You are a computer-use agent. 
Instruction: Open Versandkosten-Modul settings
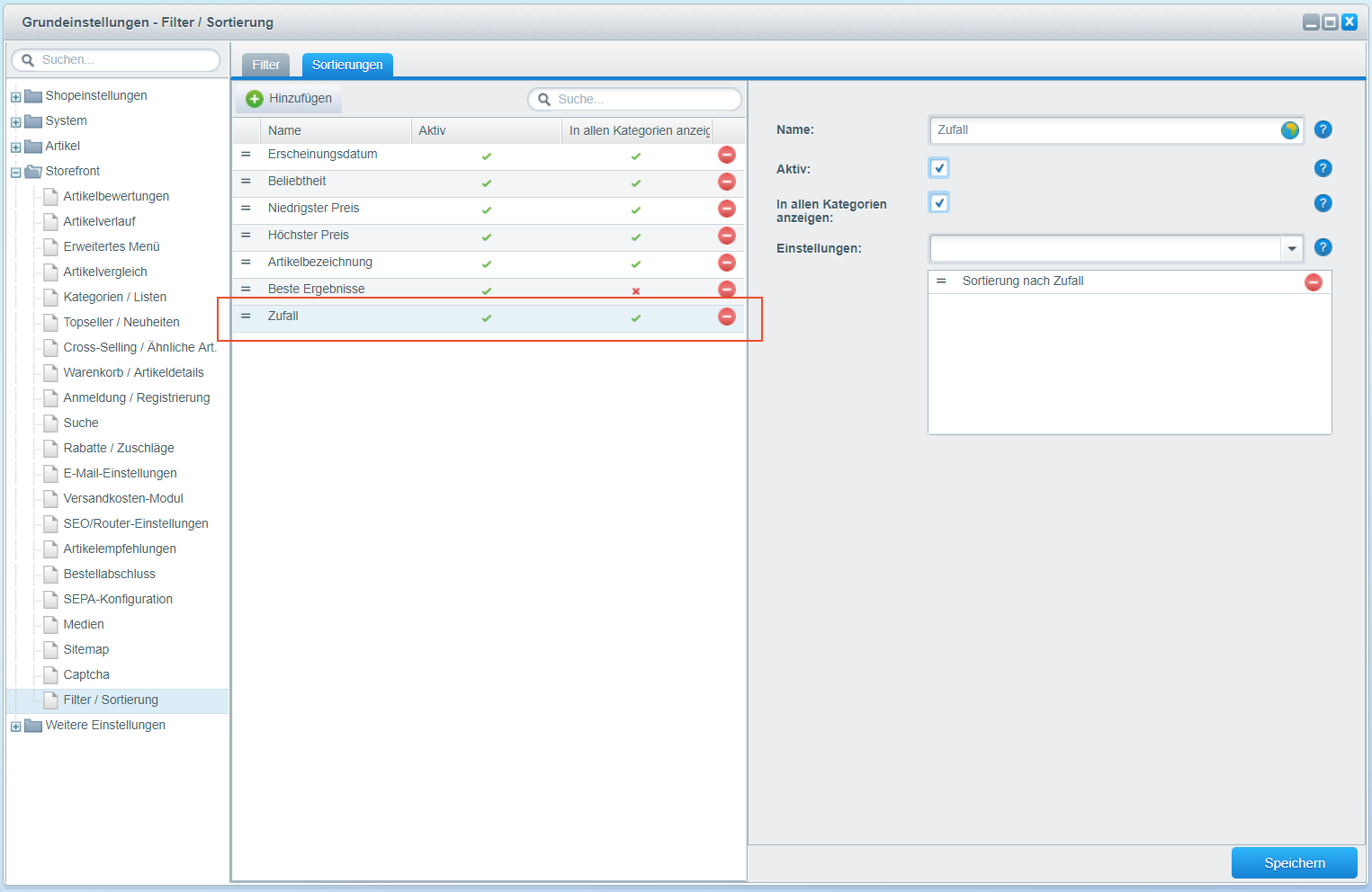coord(123,498)
